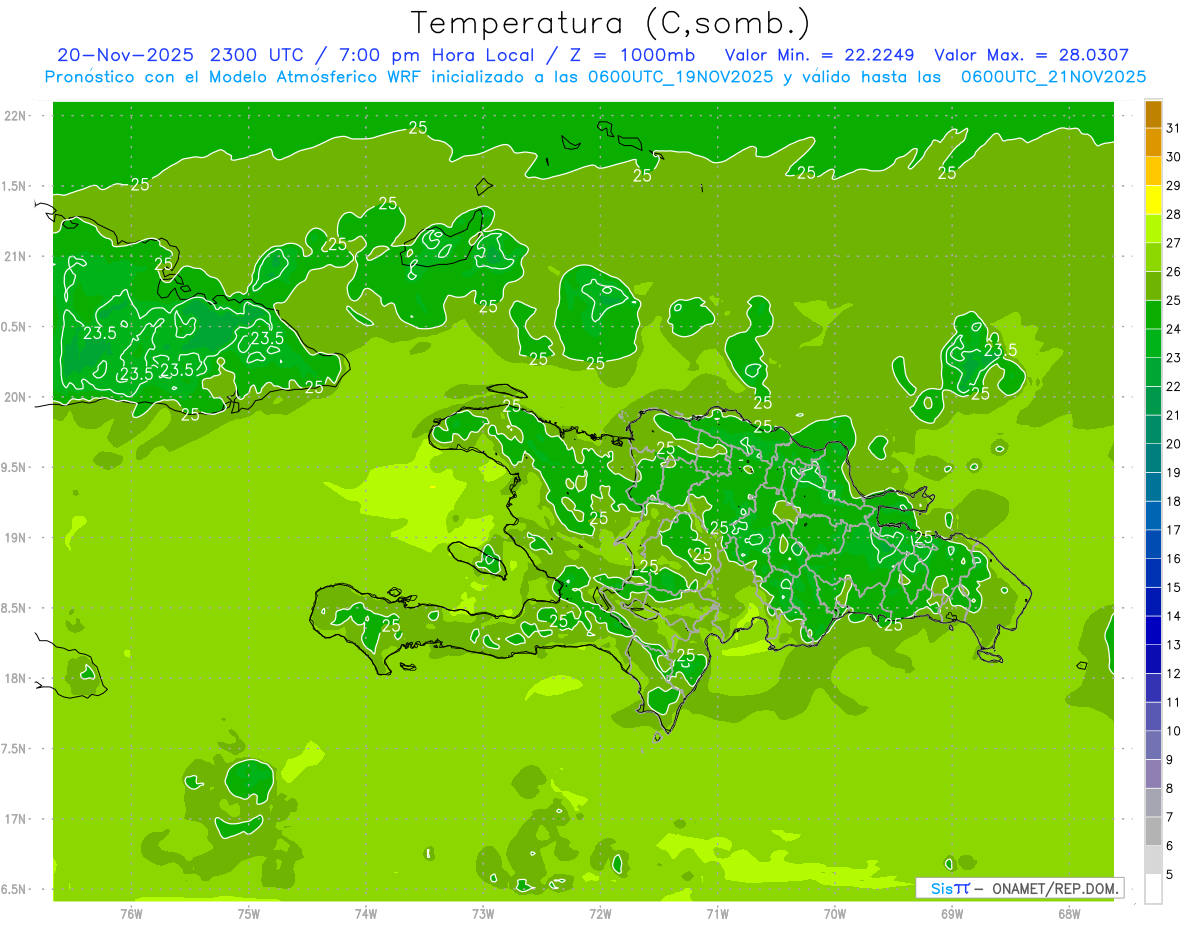Click the "17N" latitude axis label
The height and width of the screenshot is (927, 1200).
click(15, 819)
